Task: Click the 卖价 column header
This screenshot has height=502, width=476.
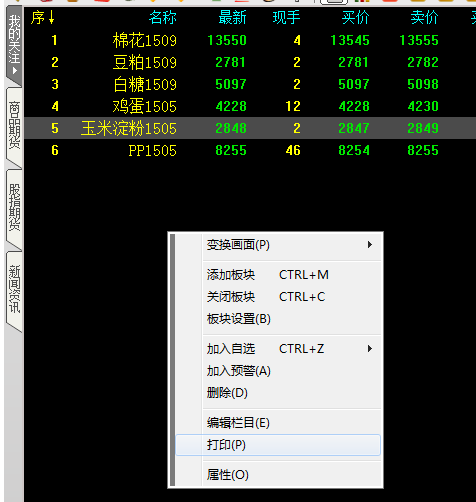Action: [424, 17]
